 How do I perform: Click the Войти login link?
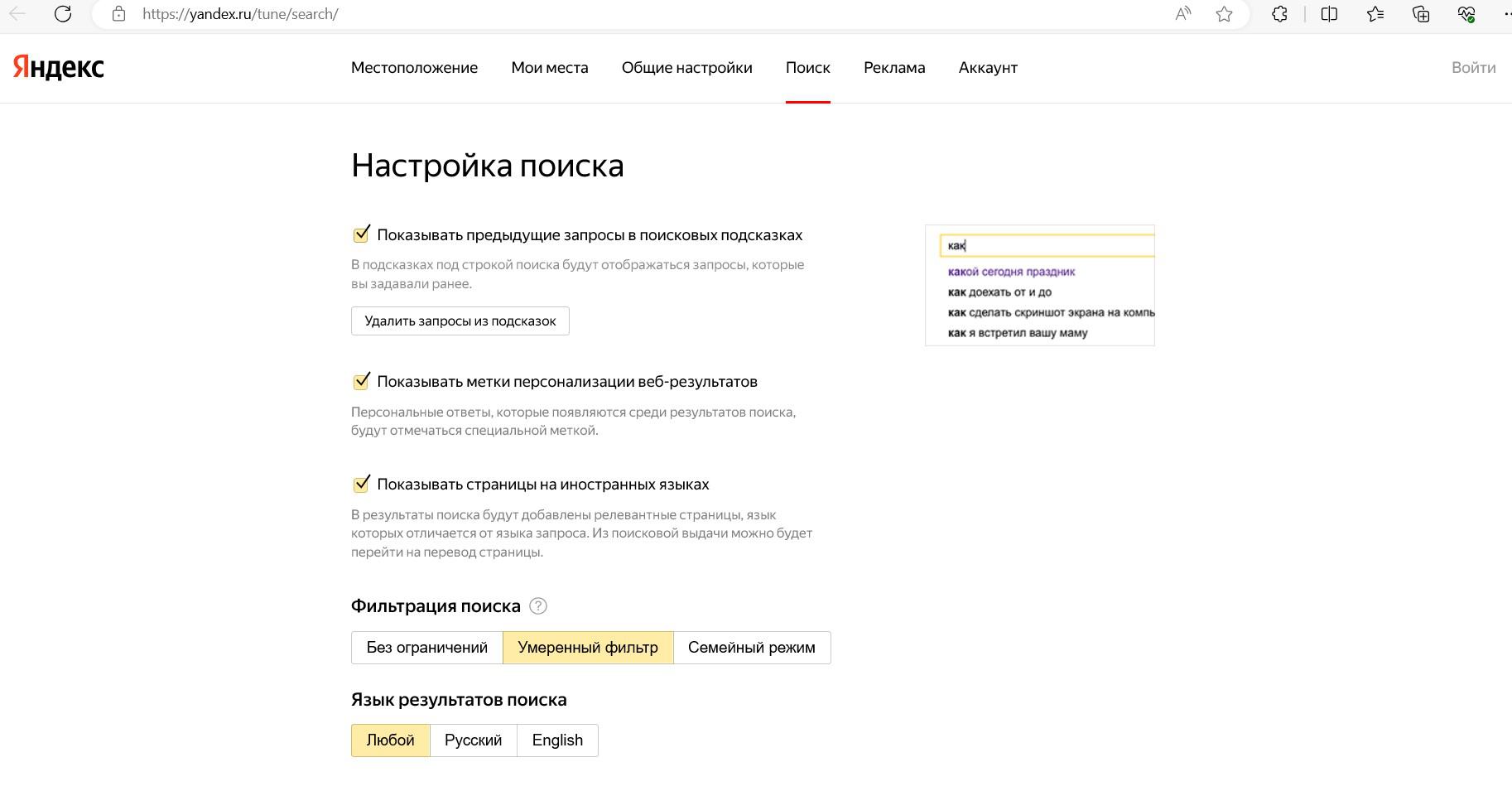[1473, 68]
